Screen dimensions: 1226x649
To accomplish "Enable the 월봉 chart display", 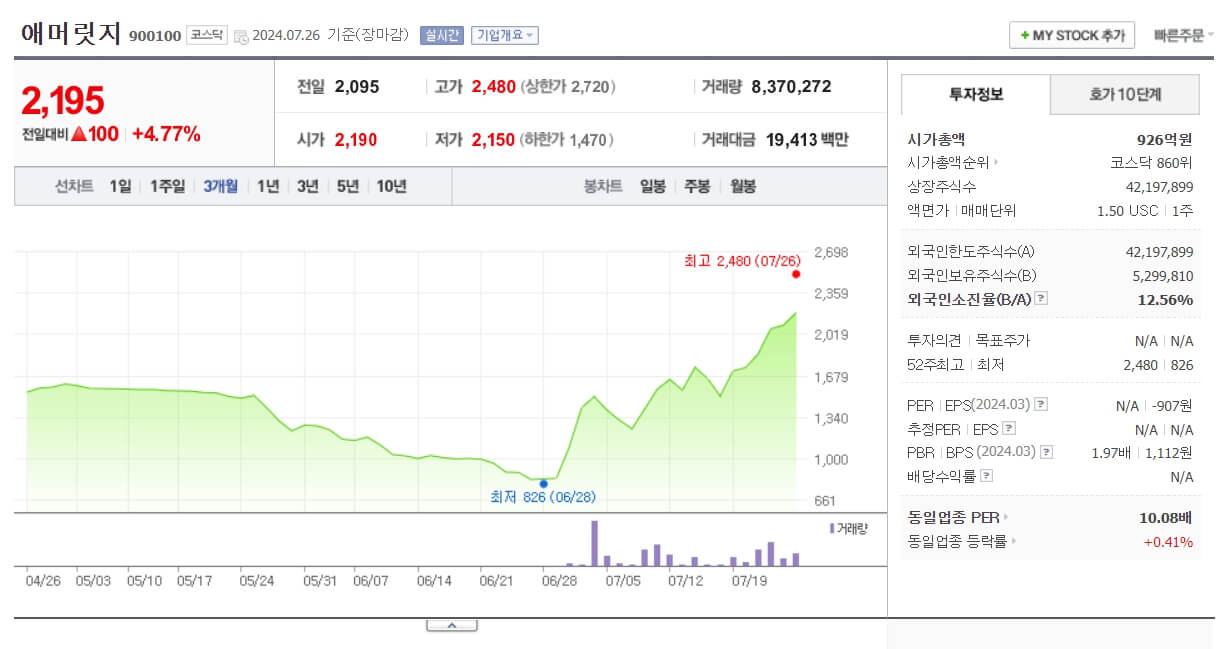I will click(x=740, y=185).
